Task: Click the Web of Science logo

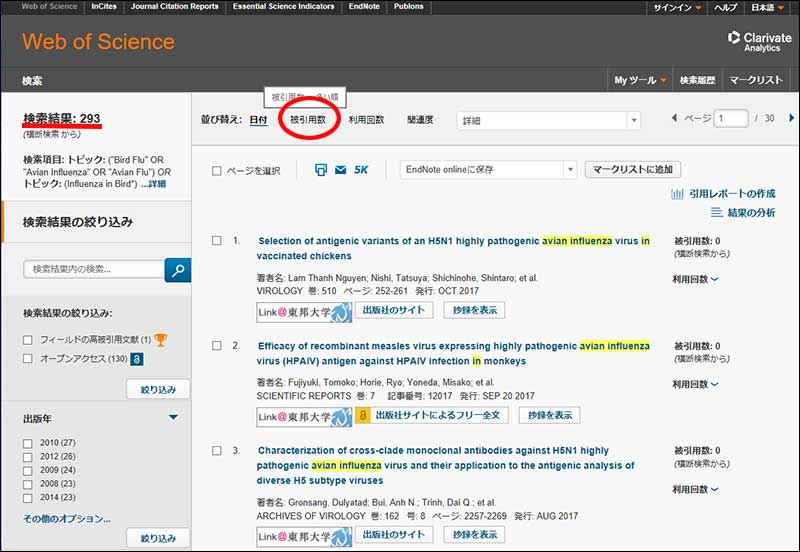Action: (98, 42)
